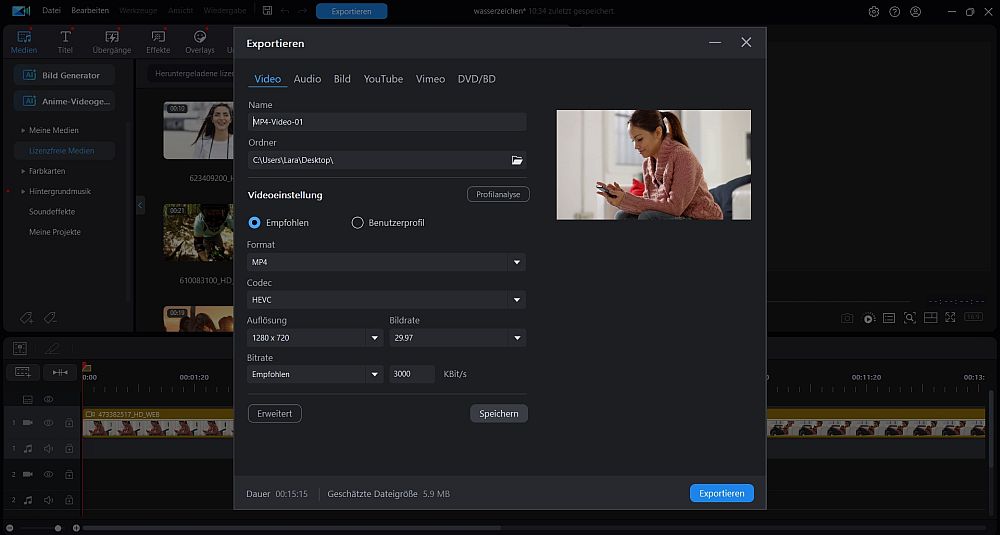Viewport: 1000px width, 535px height.
Task: Open the Titel tool in top toolbar
Action: (x=66, y=42)
